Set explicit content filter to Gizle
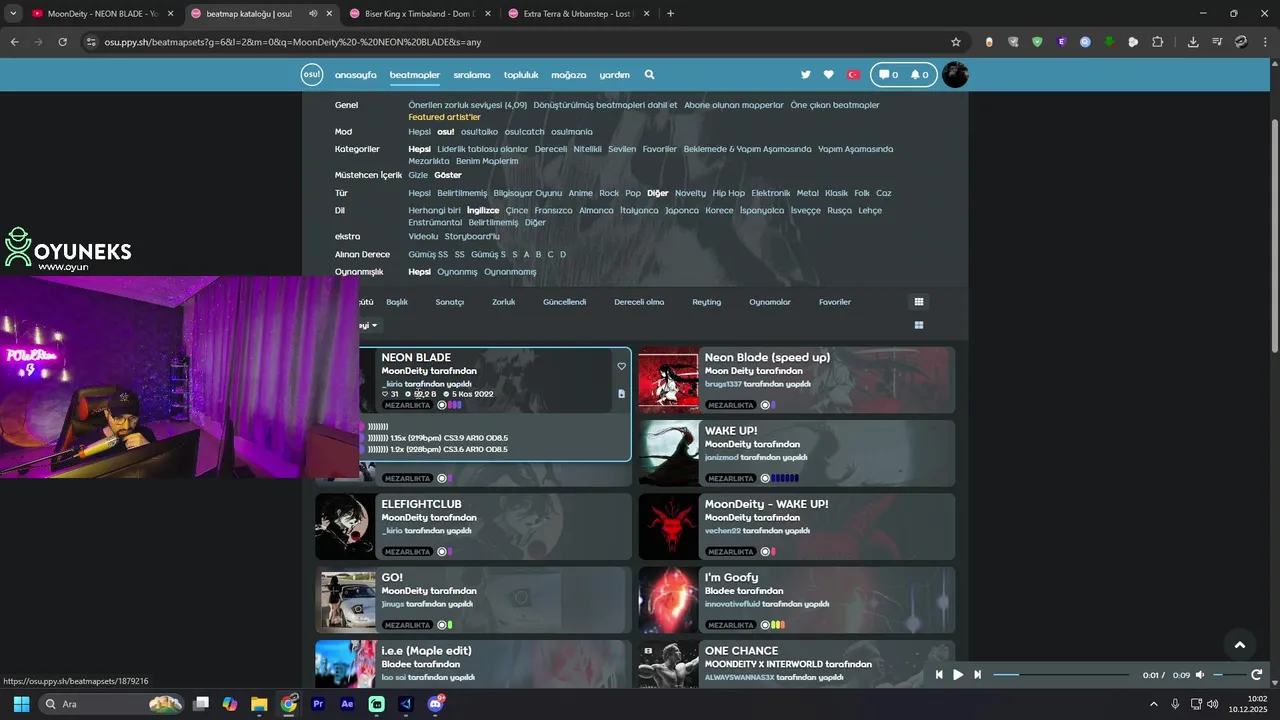The height and width of the screenshot is (720, 1280). 418,175
